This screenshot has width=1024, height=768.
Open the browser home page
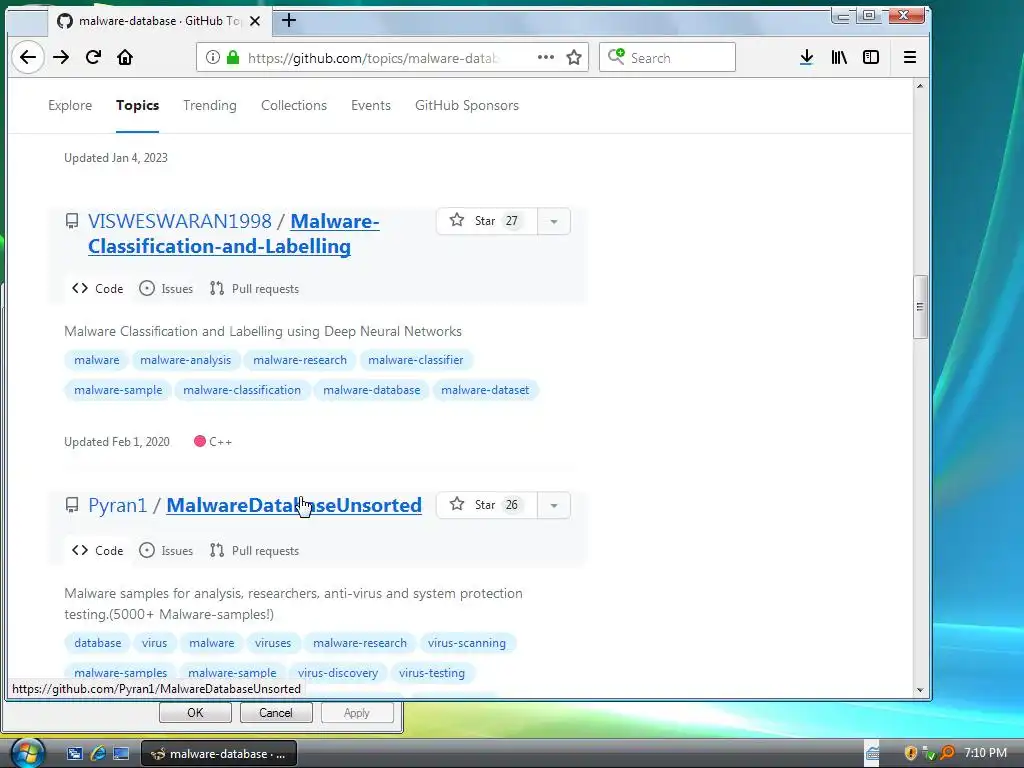[125, 57]
